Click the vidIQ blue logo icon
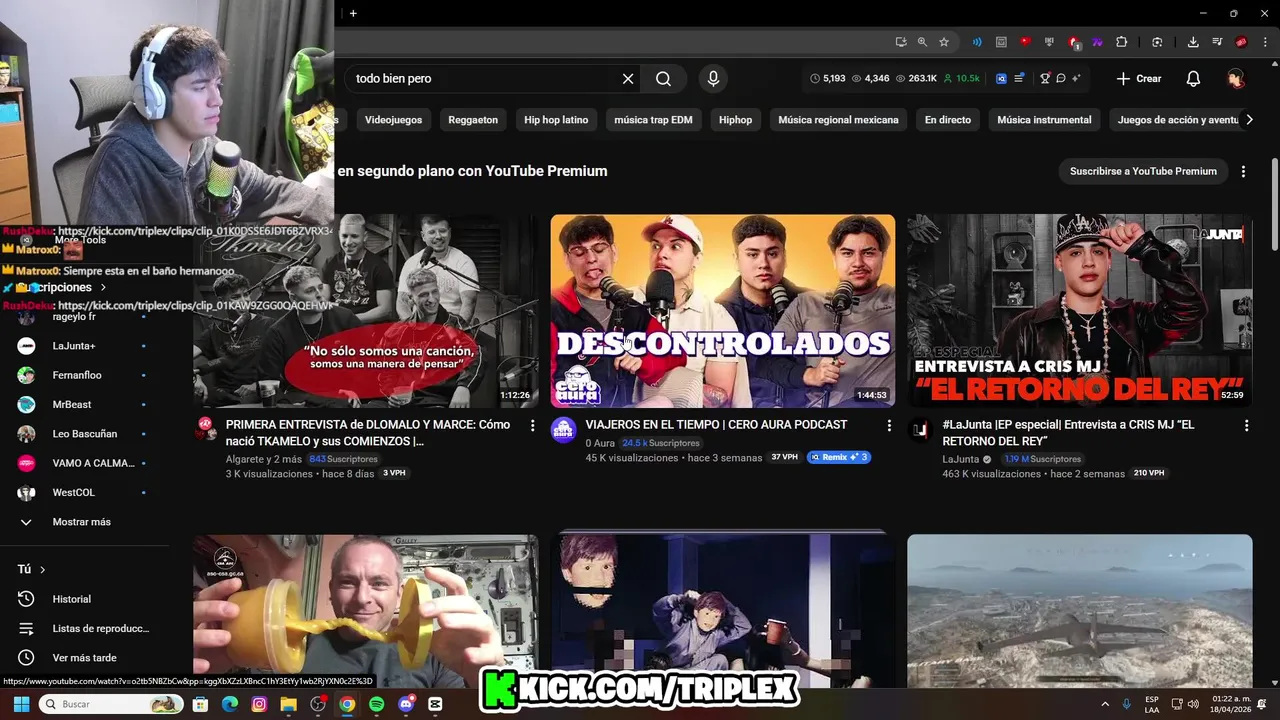This screenshot has height=720, width=1280. coord(1001,78)
